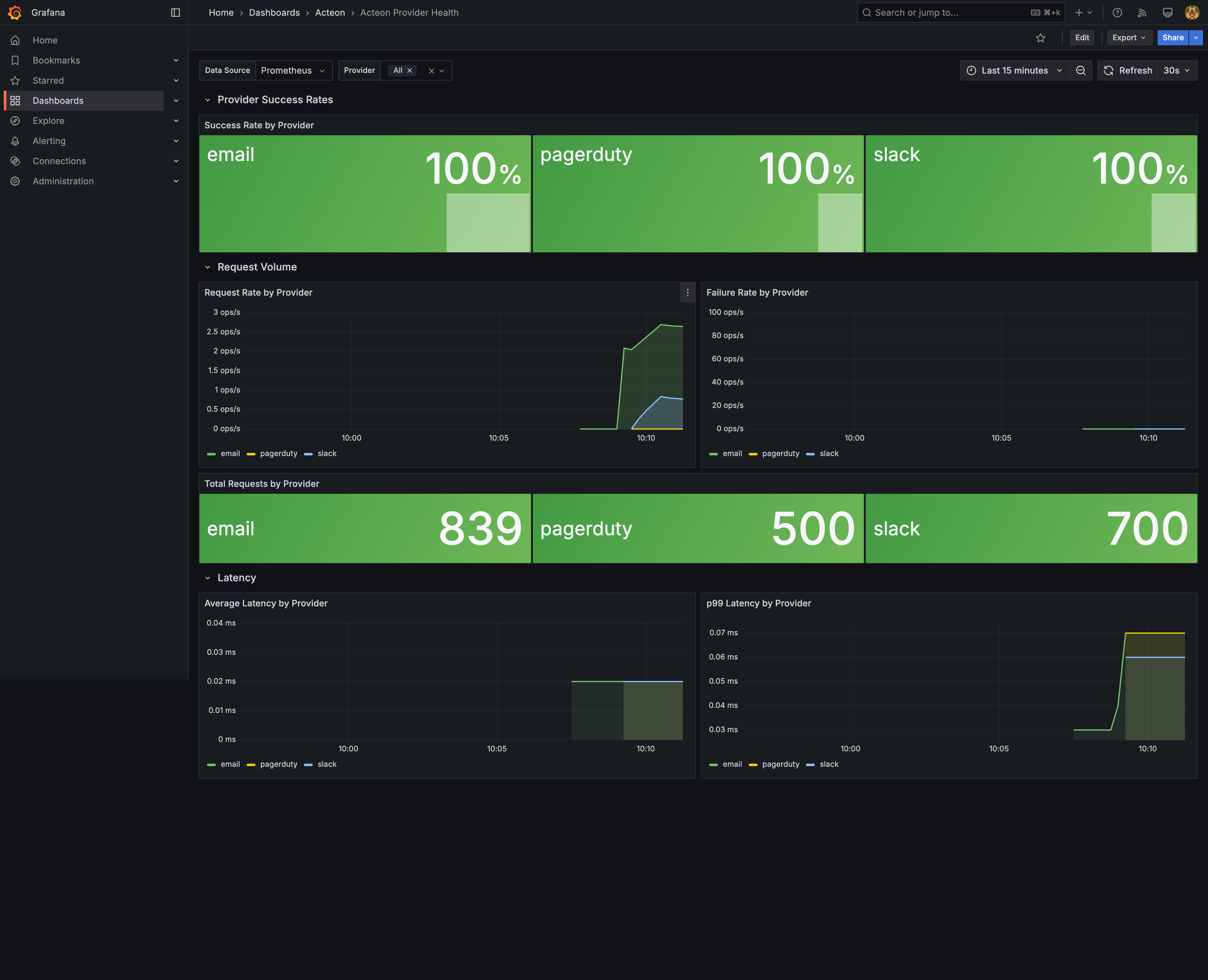Zoom out the time range with the magnifier icon

point(1080,70)
